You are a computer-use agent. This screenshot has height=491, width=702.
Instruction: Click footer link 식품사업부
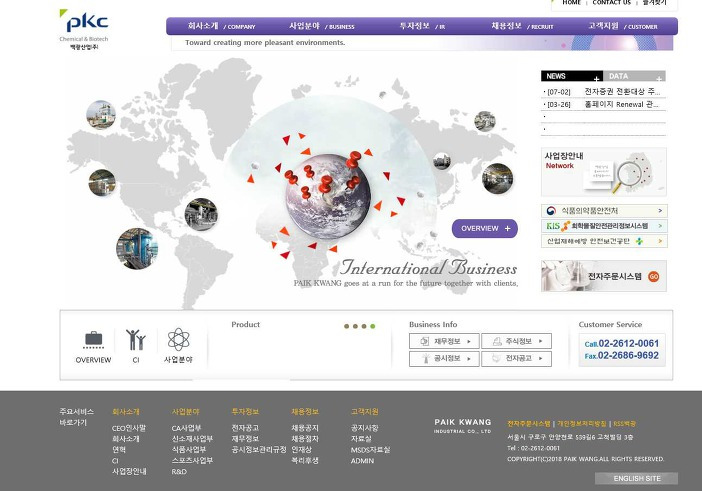tap(188, 450)
